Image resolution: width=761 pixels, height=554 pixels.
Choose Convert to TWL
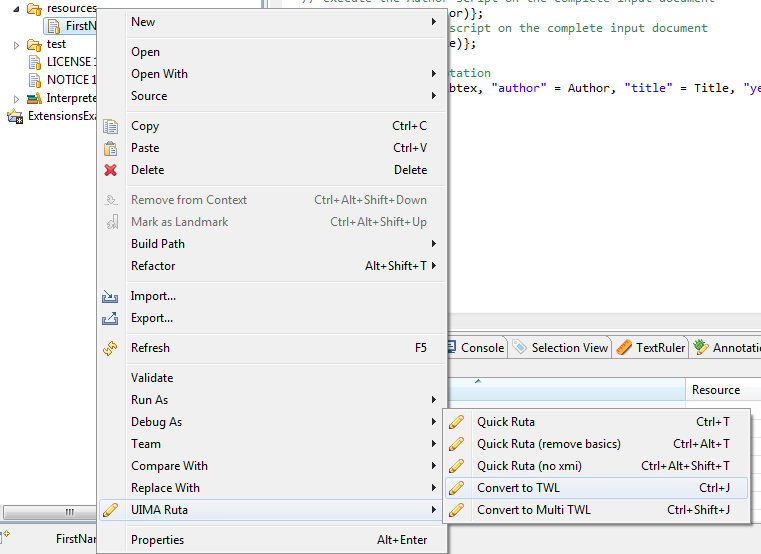pyautogui.click(x=518, y=488)
